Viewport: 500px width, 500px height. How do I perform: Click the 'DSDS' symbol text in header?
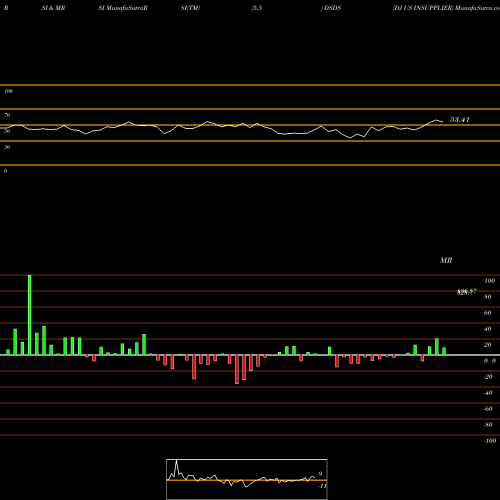tap(332, 8)
